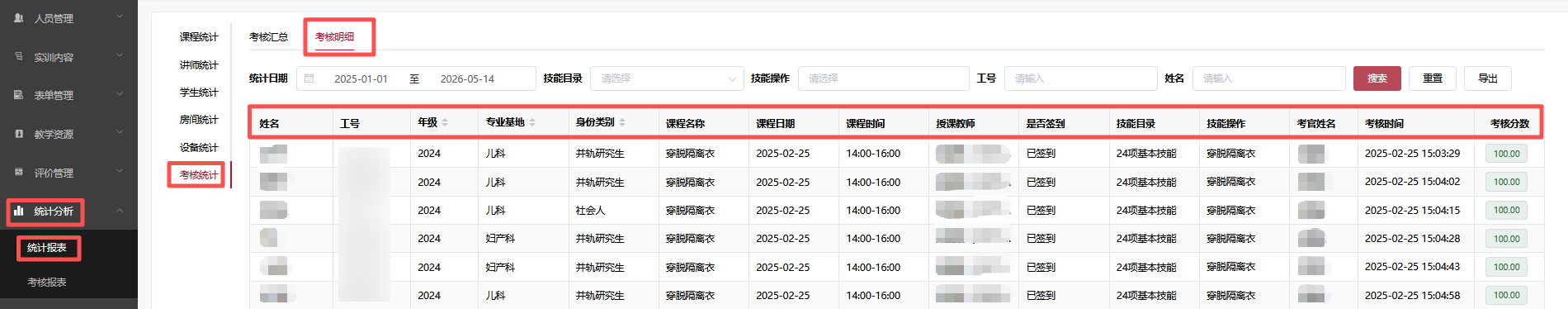Click the 工号 input field
This screenshot has height=309, width=1568.
pos(1080,78)
